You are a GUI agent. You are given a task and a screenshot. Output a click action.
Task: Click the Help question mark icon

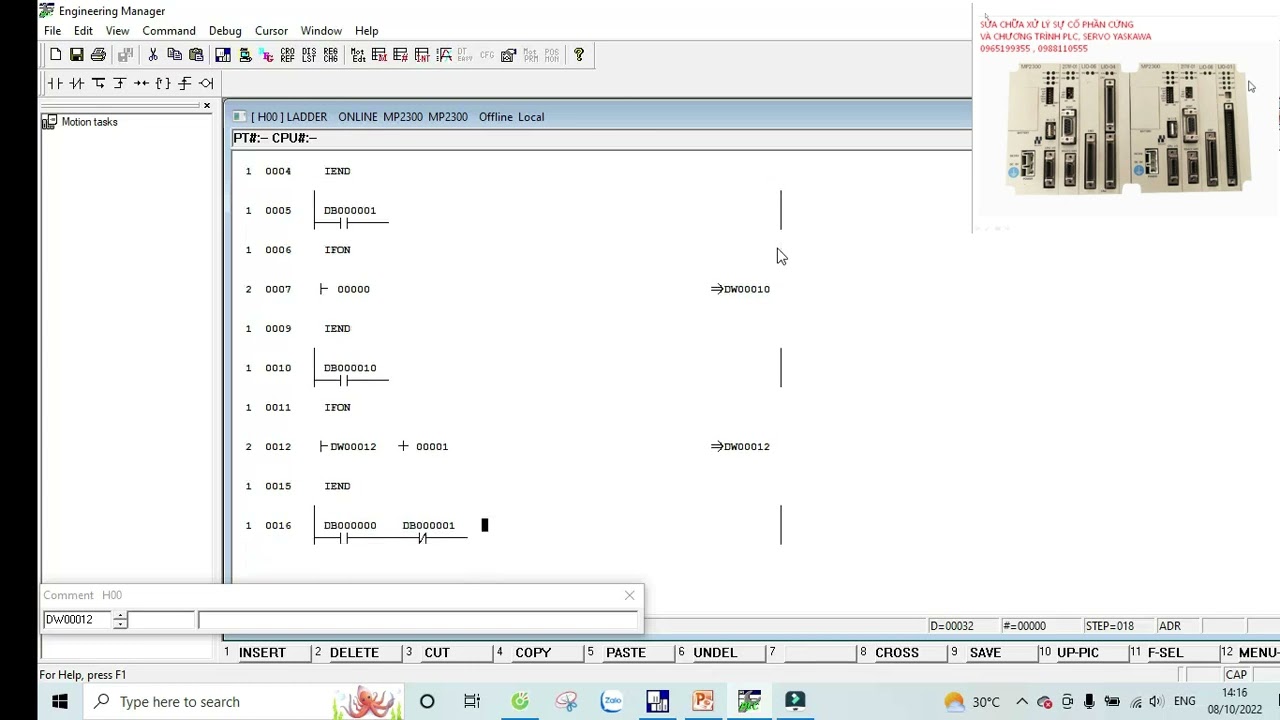point(579,55)
